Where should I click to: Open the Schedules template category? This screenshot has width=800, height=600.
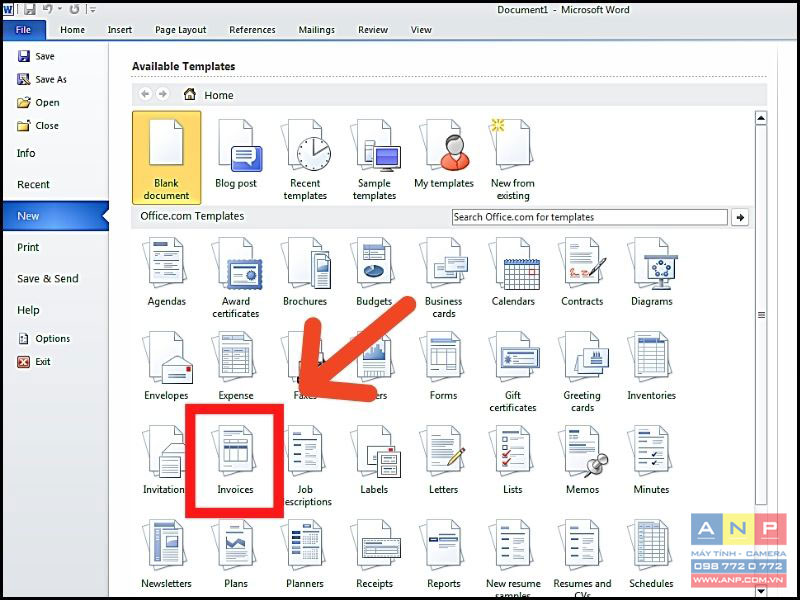[x=652, y=555]
